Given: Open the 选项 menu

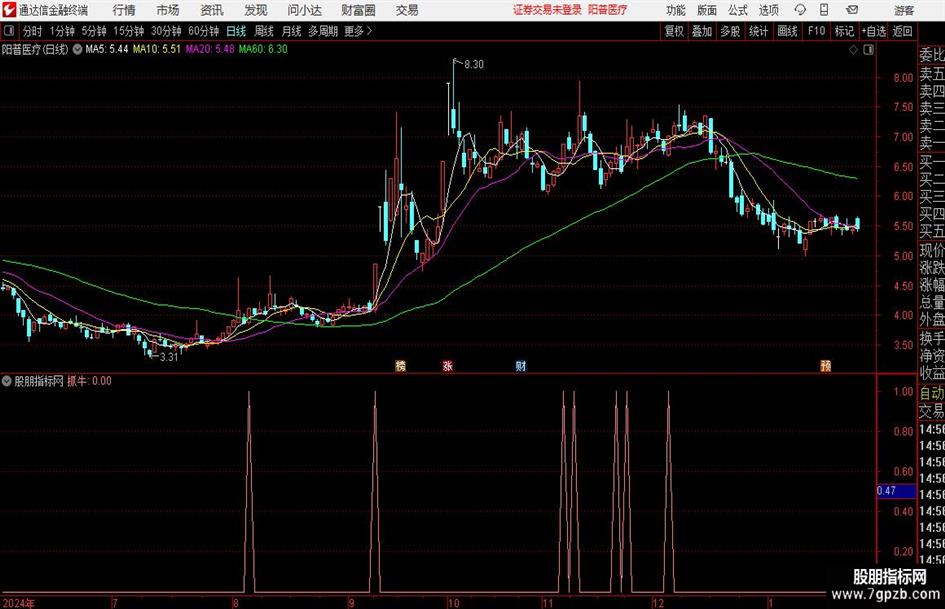Looking at the screenshot, I should point(768,10).
